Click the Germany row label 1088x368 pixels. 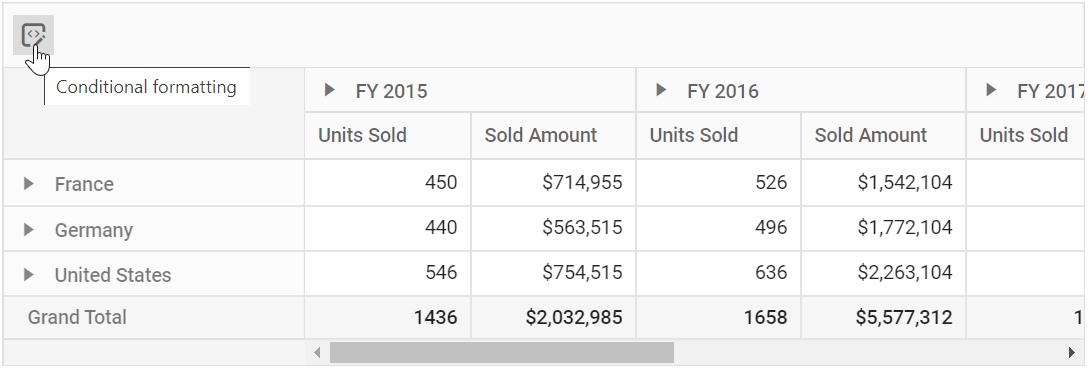click(x=94, y=230)
